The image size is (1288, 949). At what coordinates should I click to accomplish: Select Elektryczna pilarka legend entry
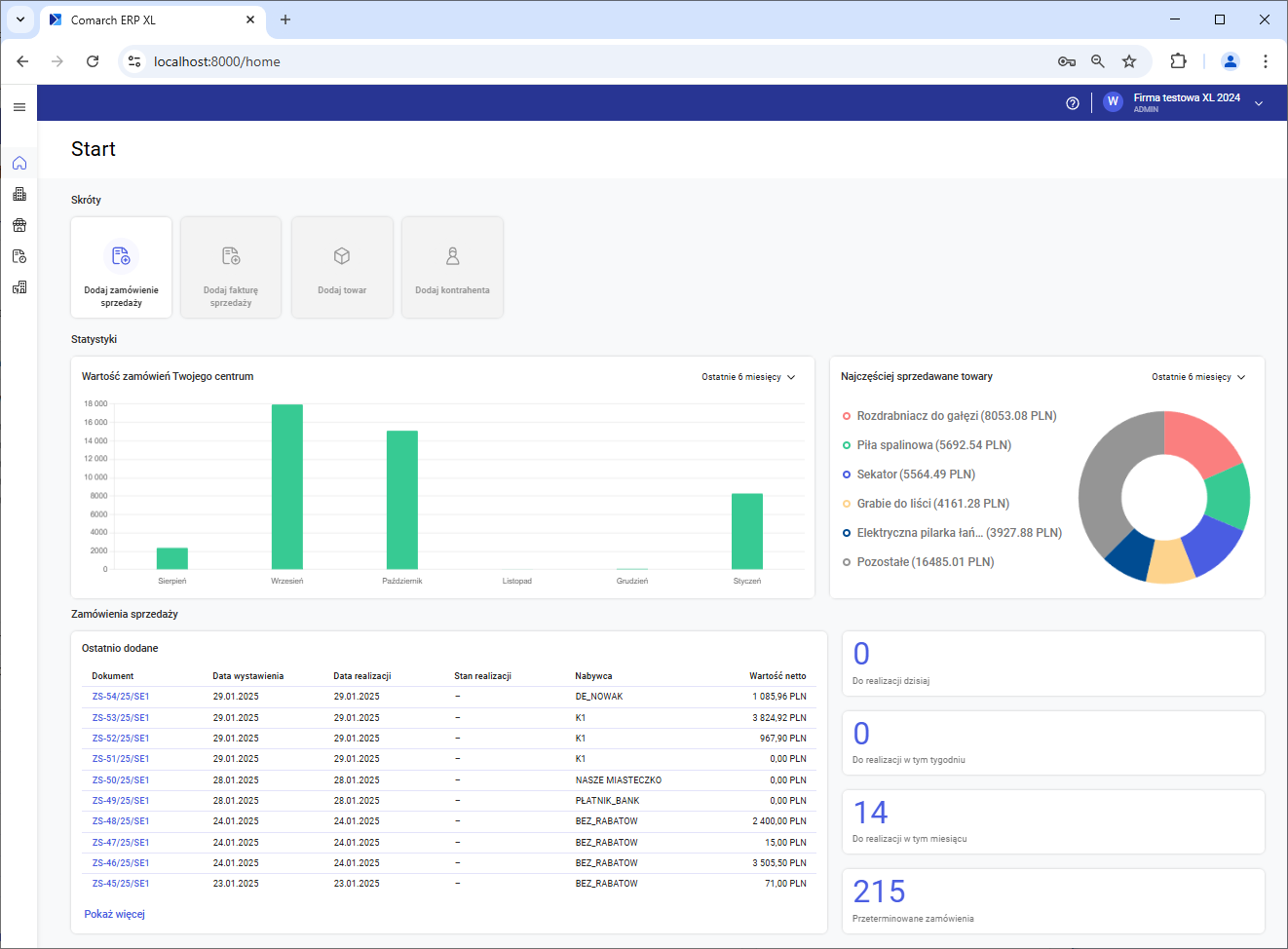pyautogui.click(x=953, y=533)
